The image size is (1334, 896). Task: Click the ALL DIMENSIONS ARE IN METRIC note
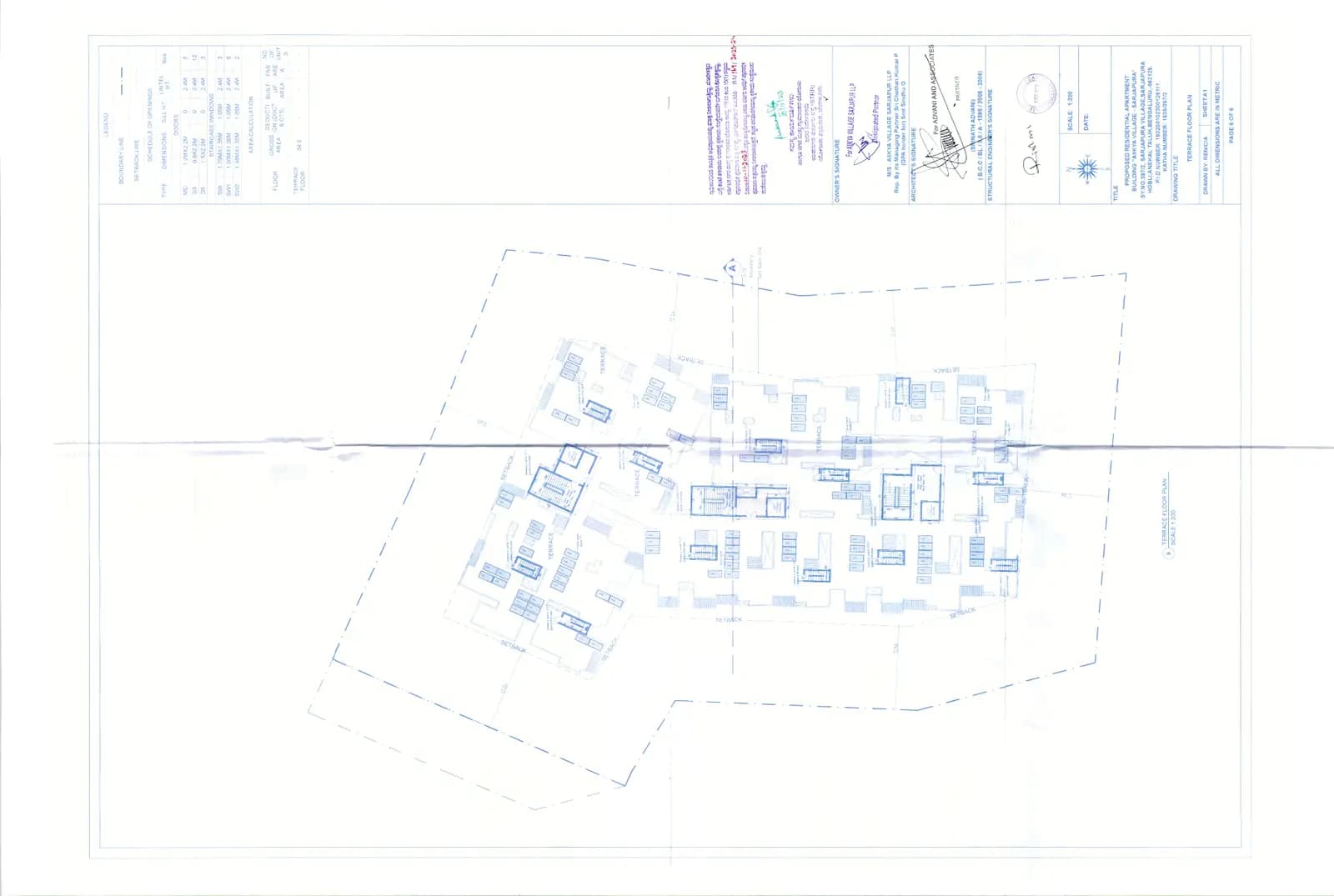point(1218,127)
